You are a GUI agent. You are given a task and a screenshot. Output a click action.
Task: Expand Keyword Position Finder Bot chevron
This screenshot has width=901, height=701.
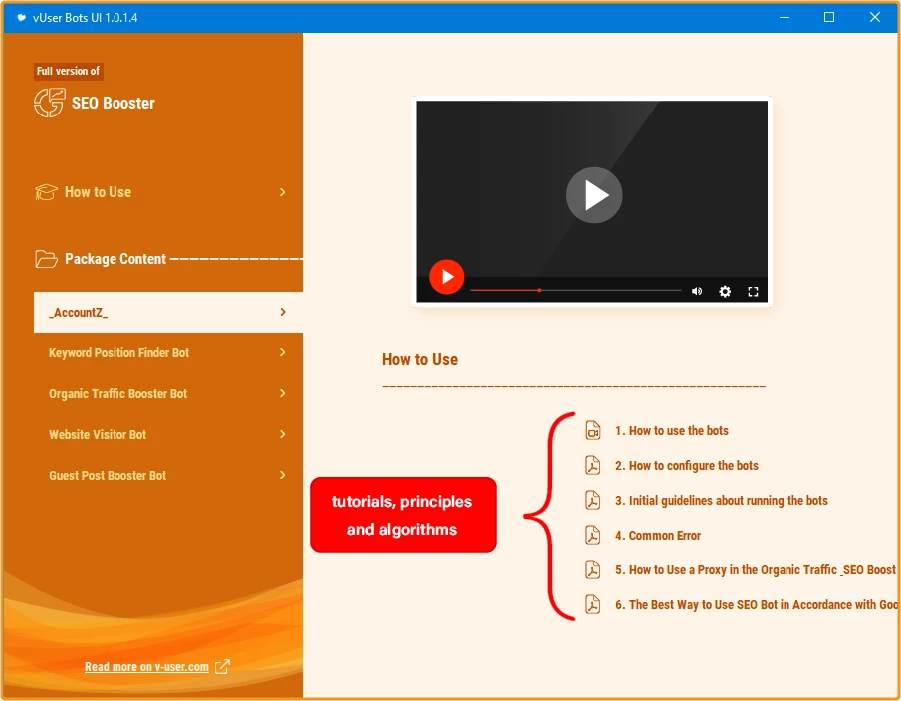click(x=282, y=352)
